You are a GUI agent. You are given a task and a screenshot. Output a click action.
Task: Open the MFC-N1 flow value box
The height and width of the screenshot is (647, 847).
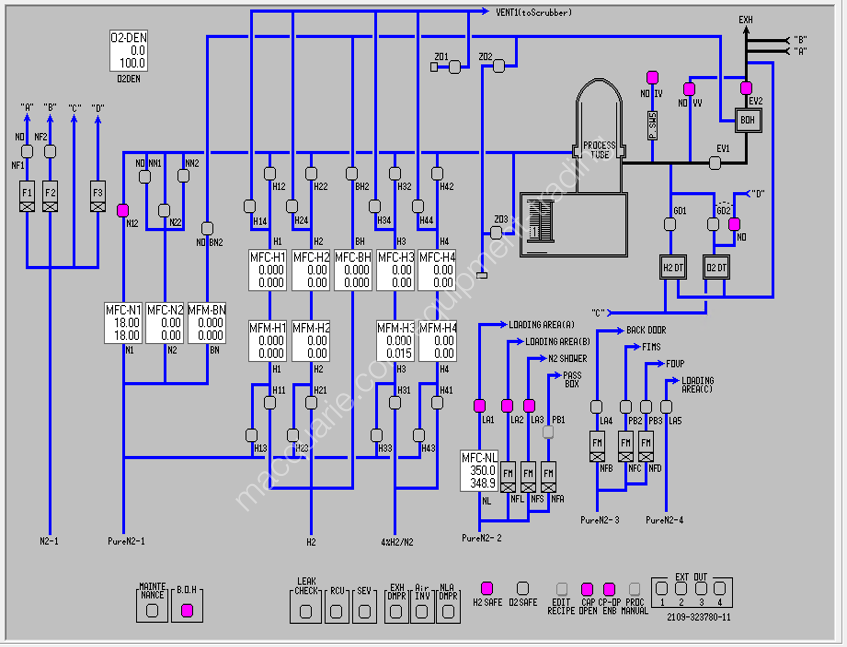pyautogui.click(x=123, y=323)
